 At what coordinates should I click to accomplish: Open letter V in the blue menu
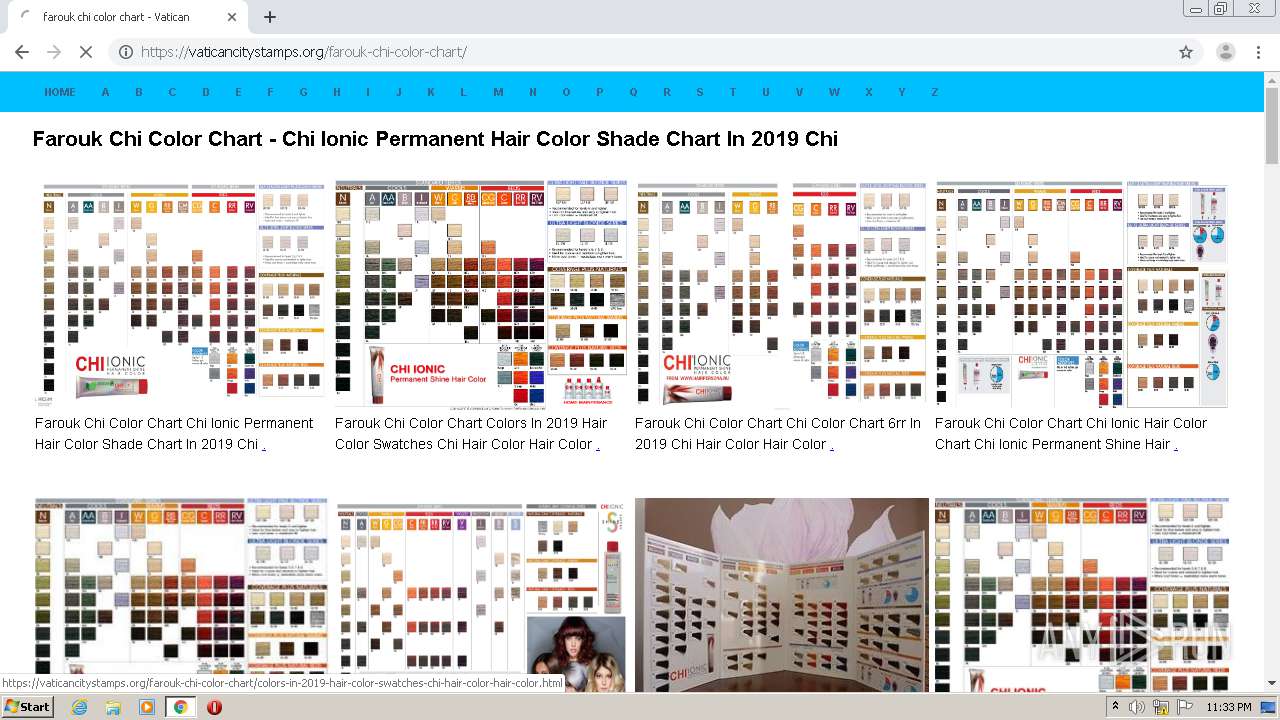point(799,92)
